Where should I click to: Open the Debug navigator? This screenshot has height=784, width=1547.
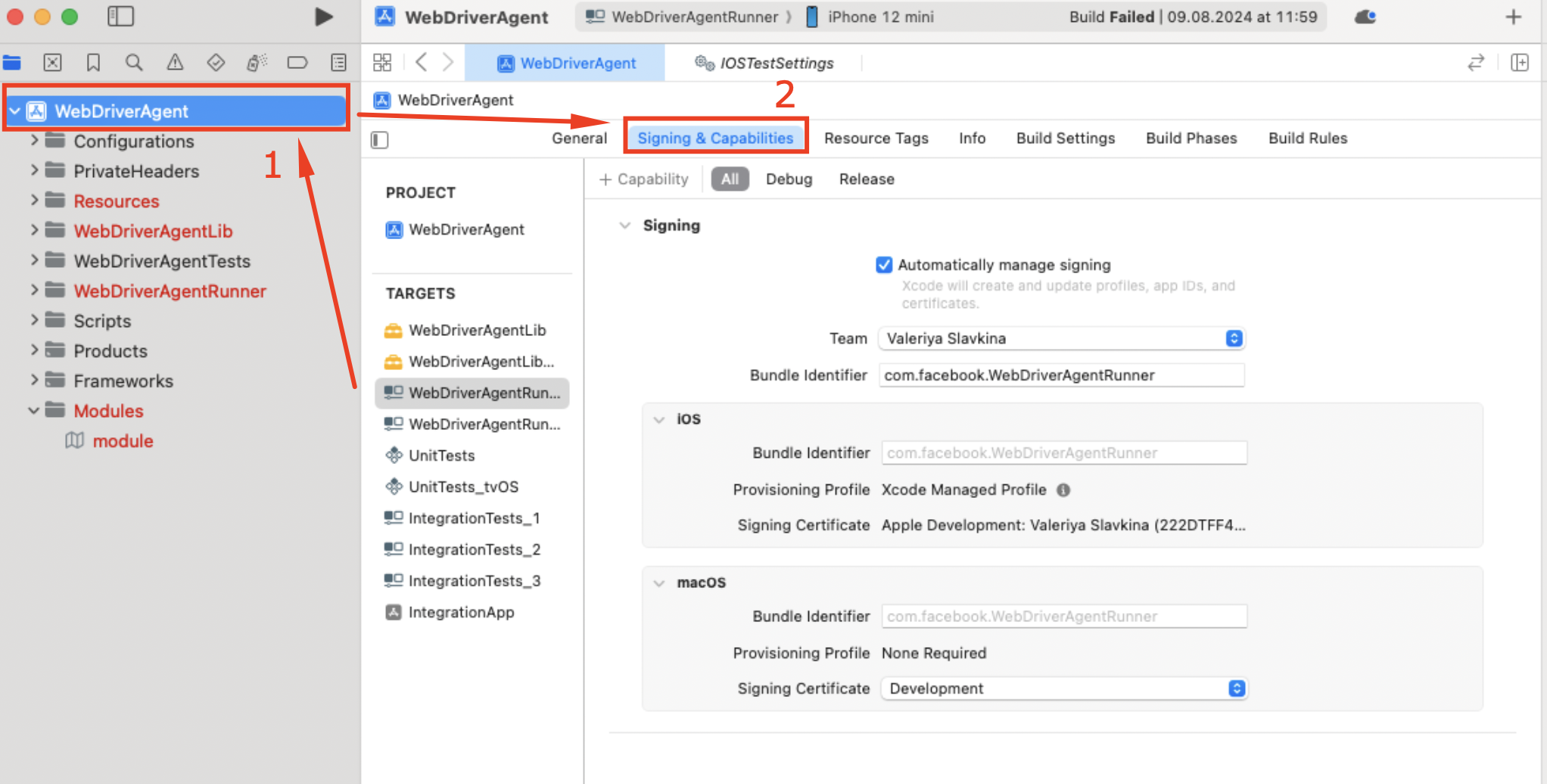coord(257,63)
